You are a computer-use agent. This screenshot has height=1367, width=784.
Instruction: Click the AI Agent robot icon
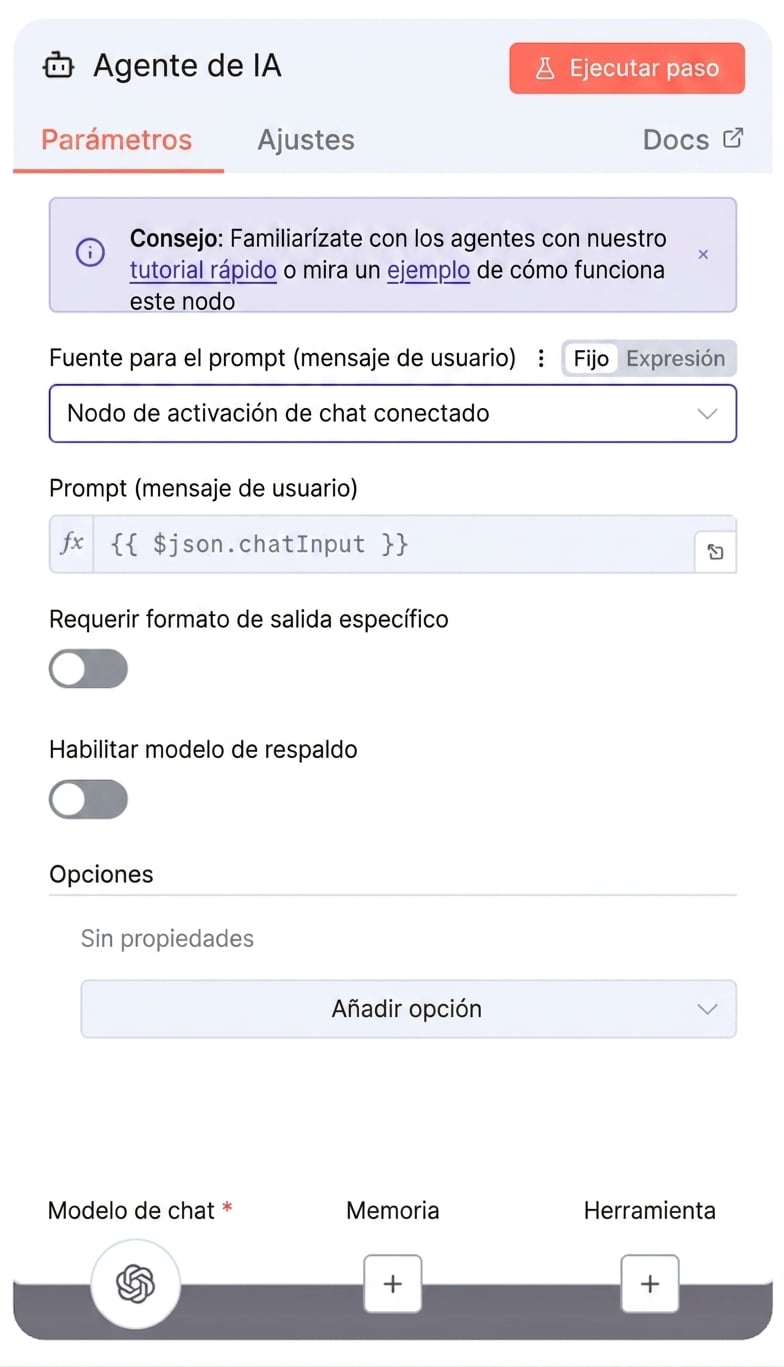click(58, 67)
